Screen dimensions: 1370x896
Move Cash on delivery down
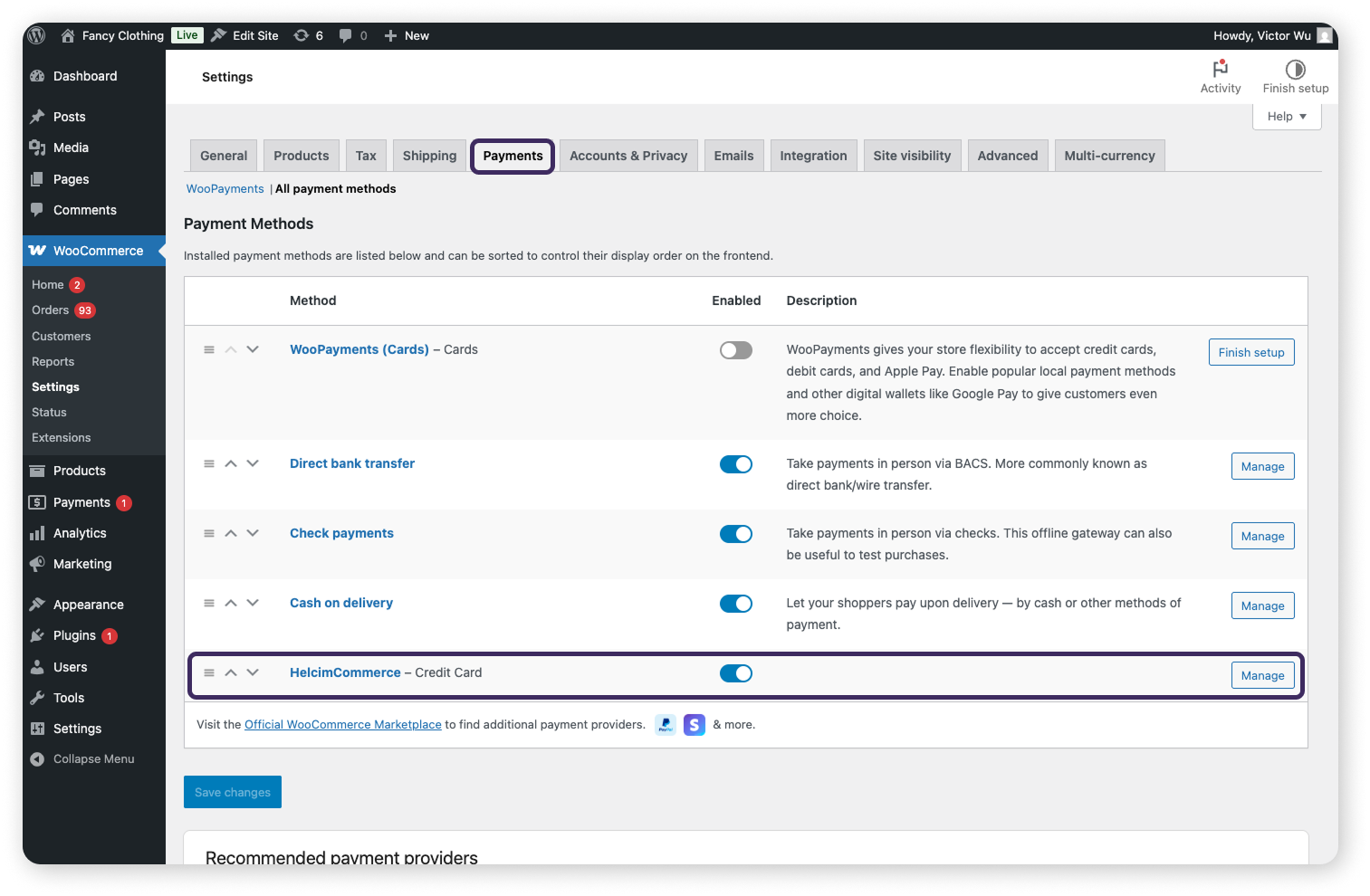tap(253, 603)
